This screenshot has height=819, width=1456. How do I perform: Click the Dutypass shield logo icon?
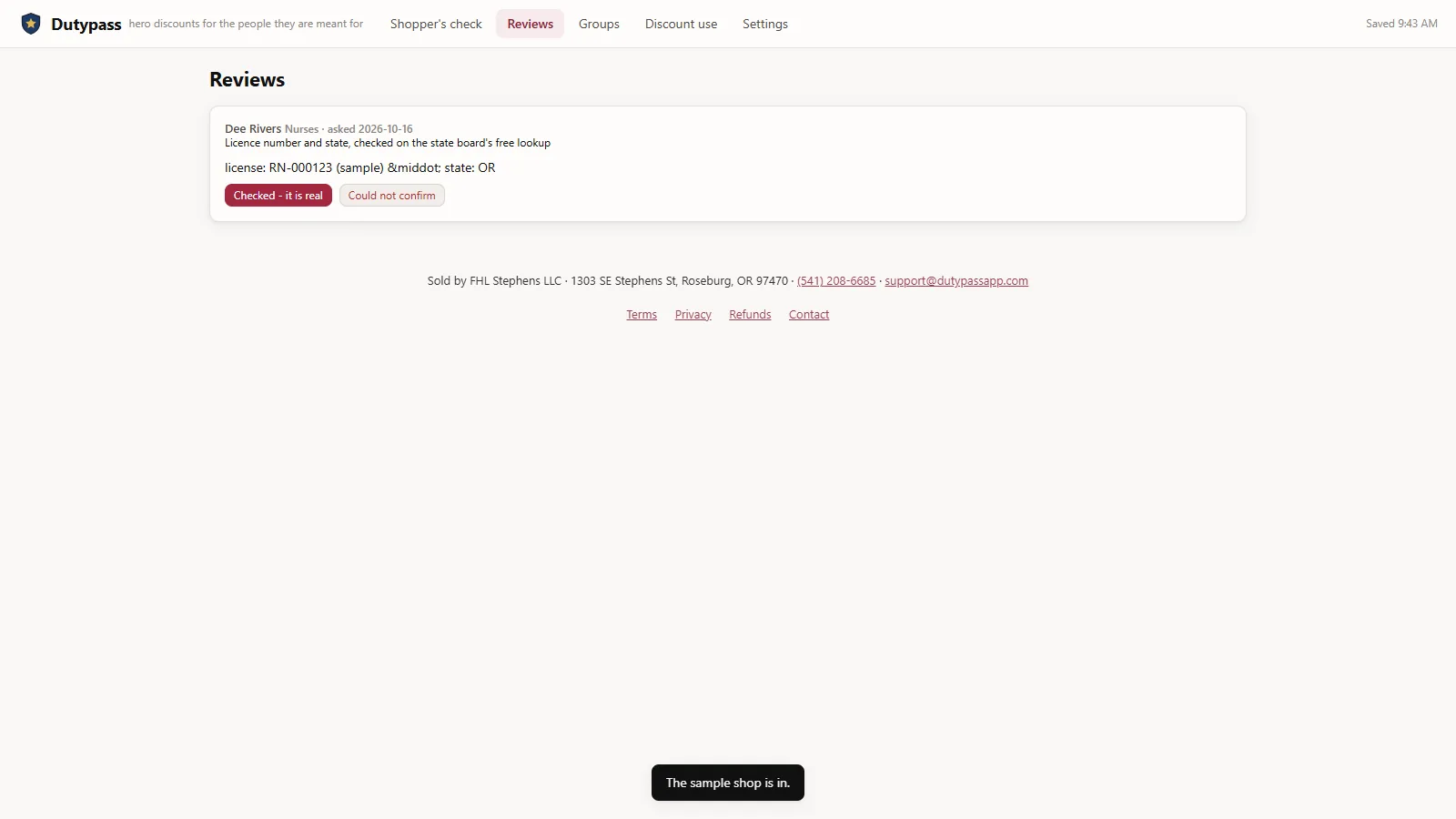coord(31,24)
